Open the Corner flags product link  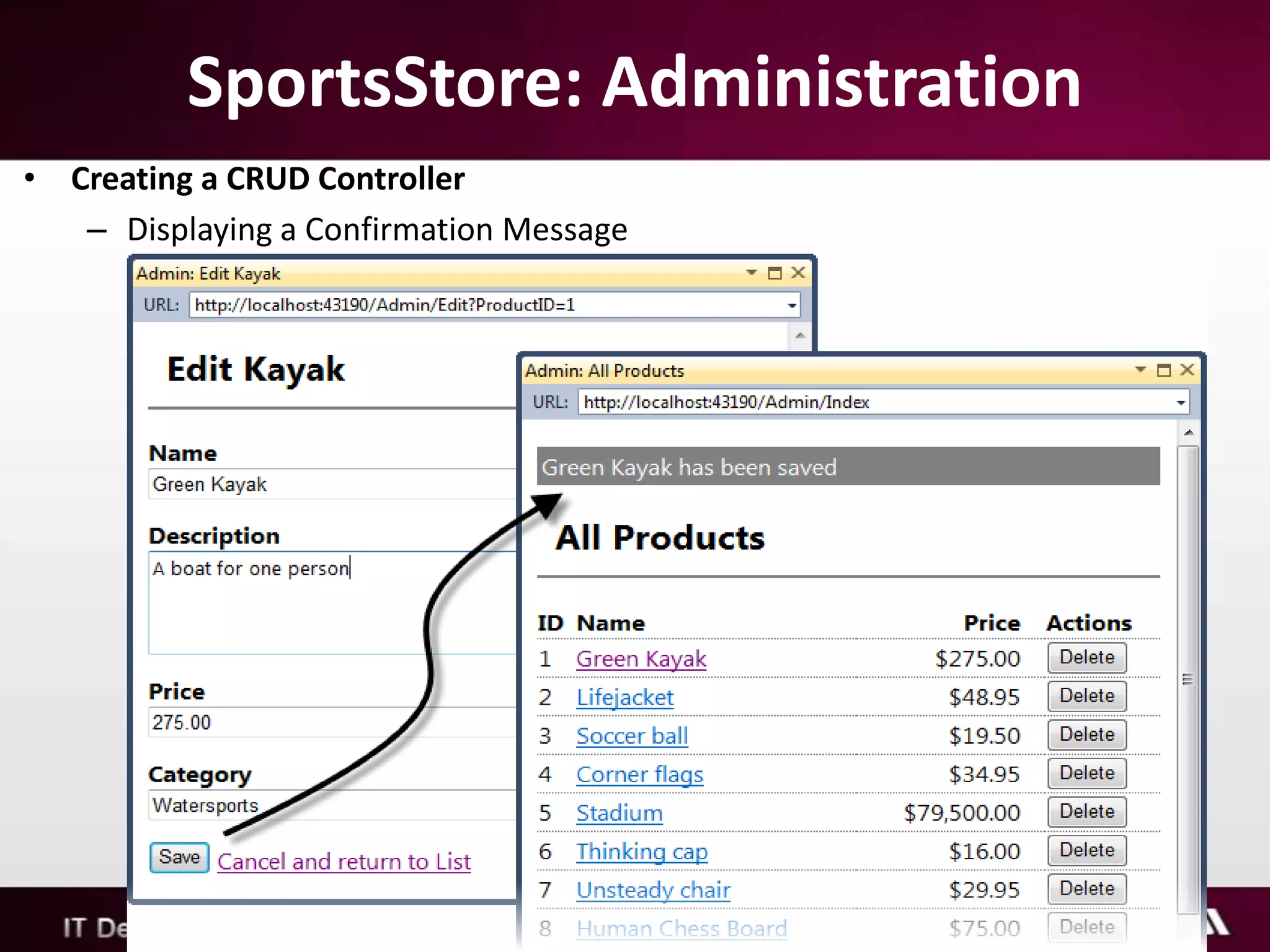[639, 774]
